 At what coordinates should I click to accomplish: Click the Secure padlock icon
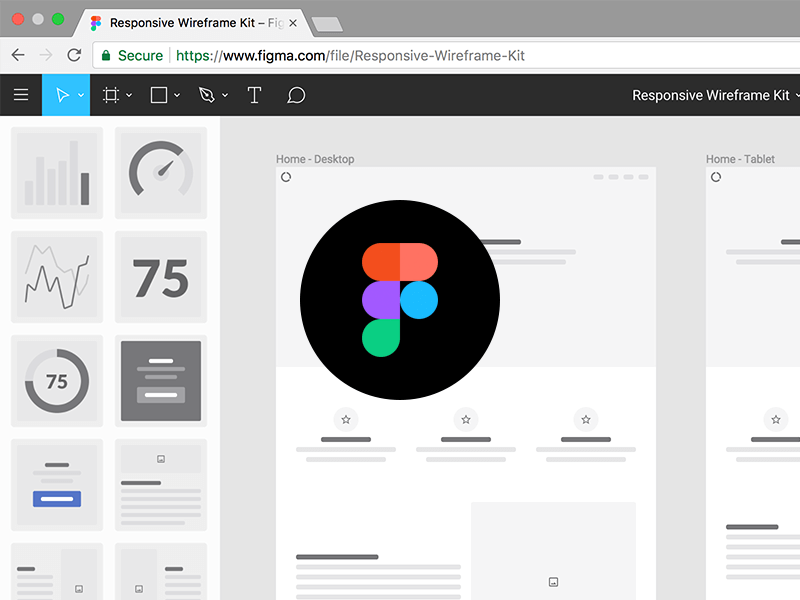(x=106, y=55)
